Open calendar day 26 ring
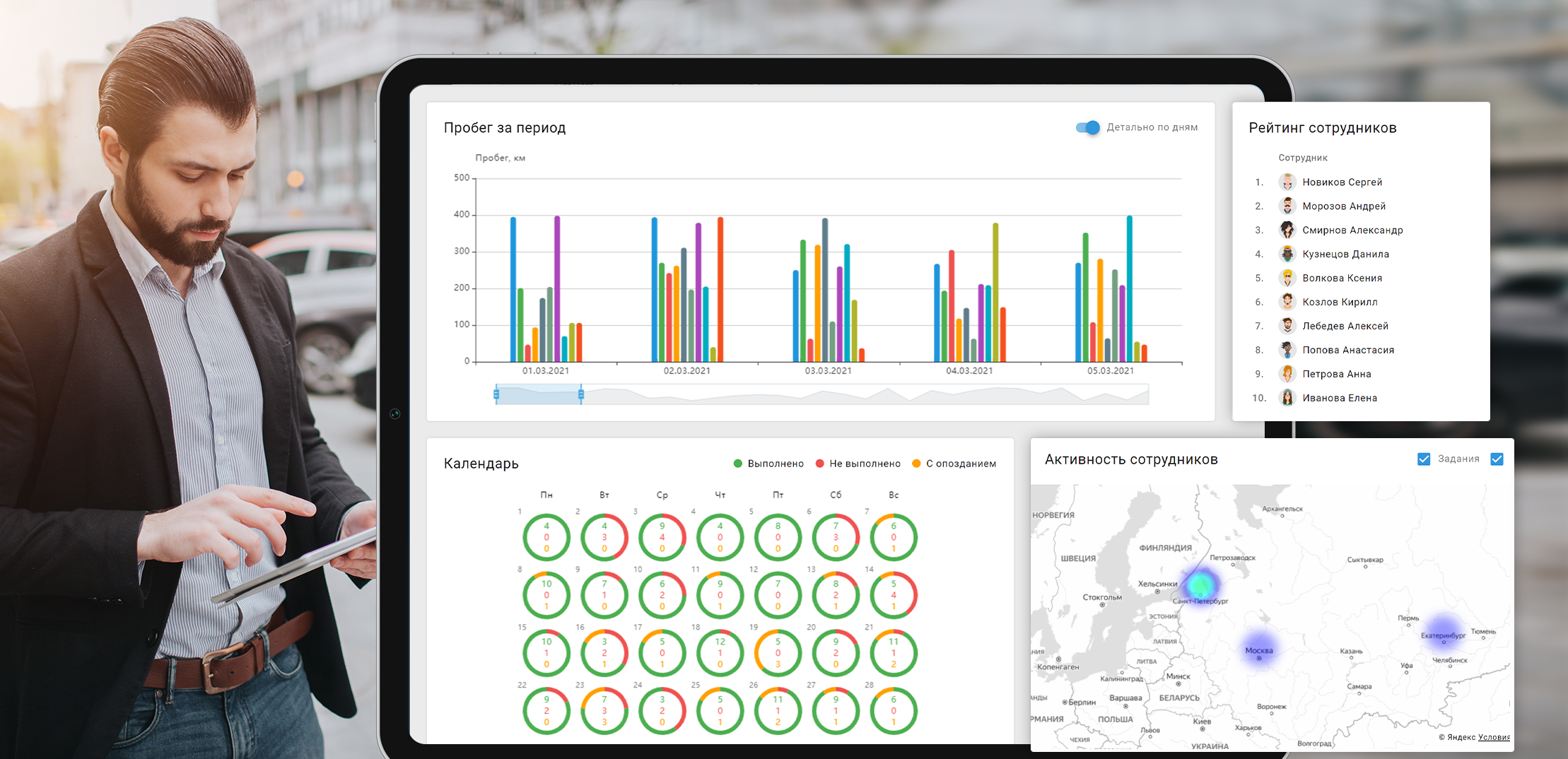Viewport: 1568px width, 759px height. 778,712
